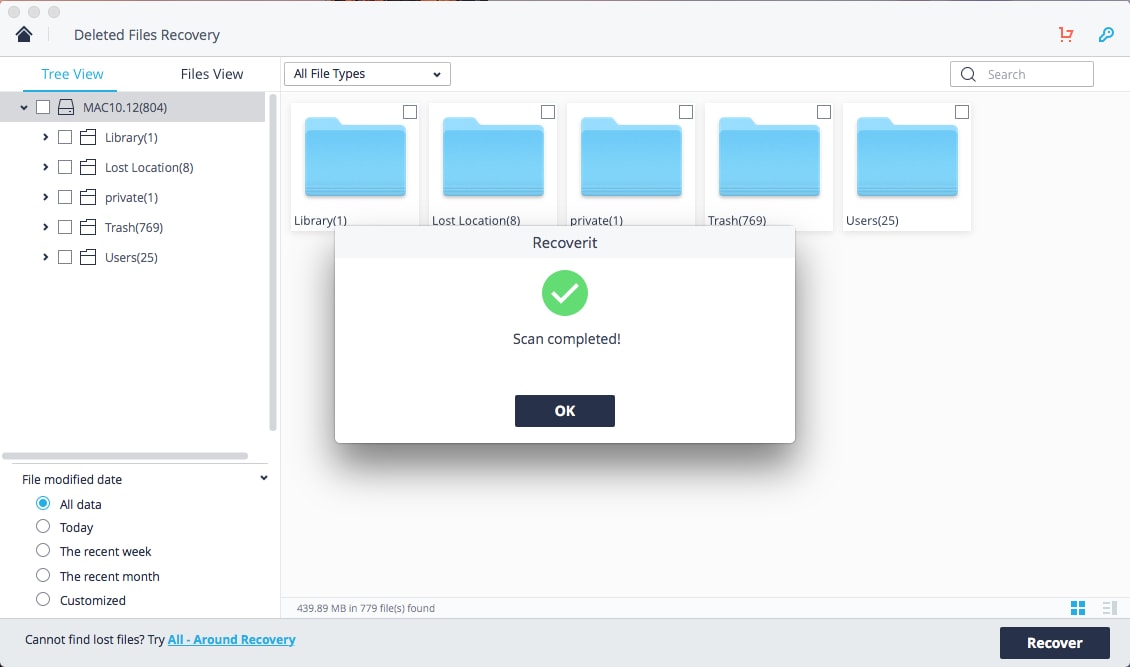Screen dimensions: 1130x667
Task: Expand the Library(1) tree node
Action: pyautogui.click(x=45, y=137)
